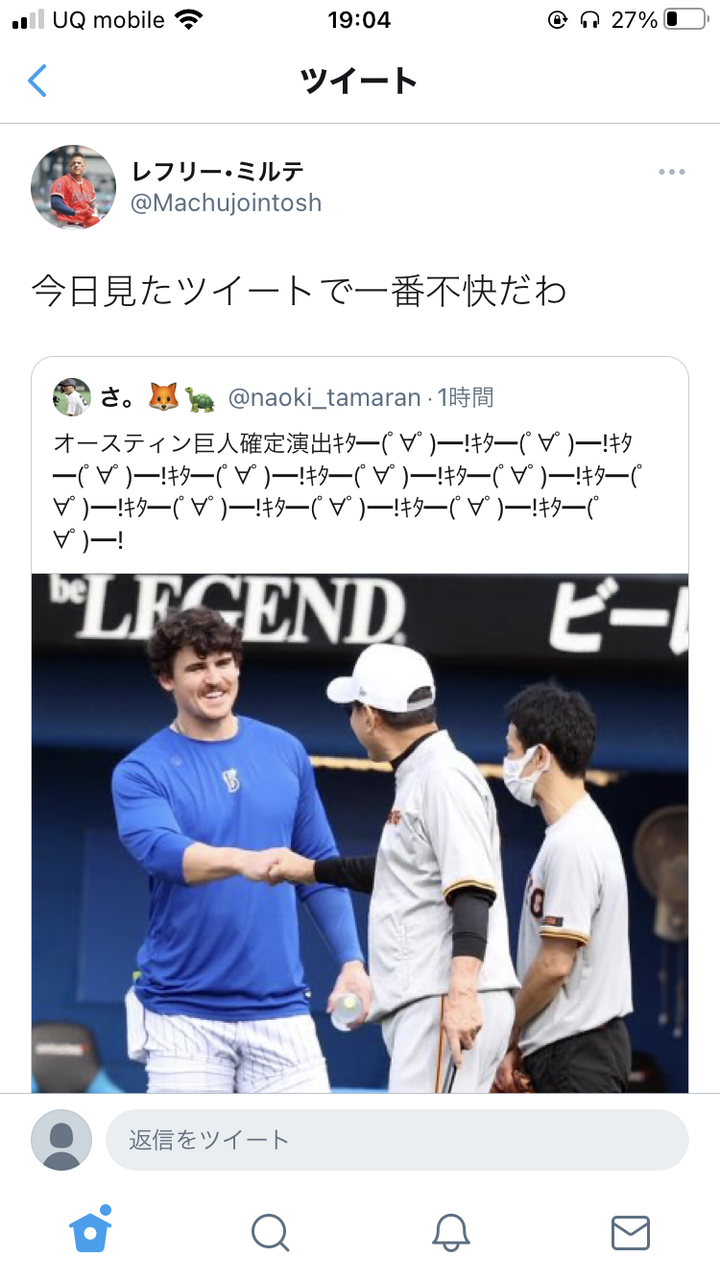View レフリー・ミルテ profile avatar

(x=73, y=187)
